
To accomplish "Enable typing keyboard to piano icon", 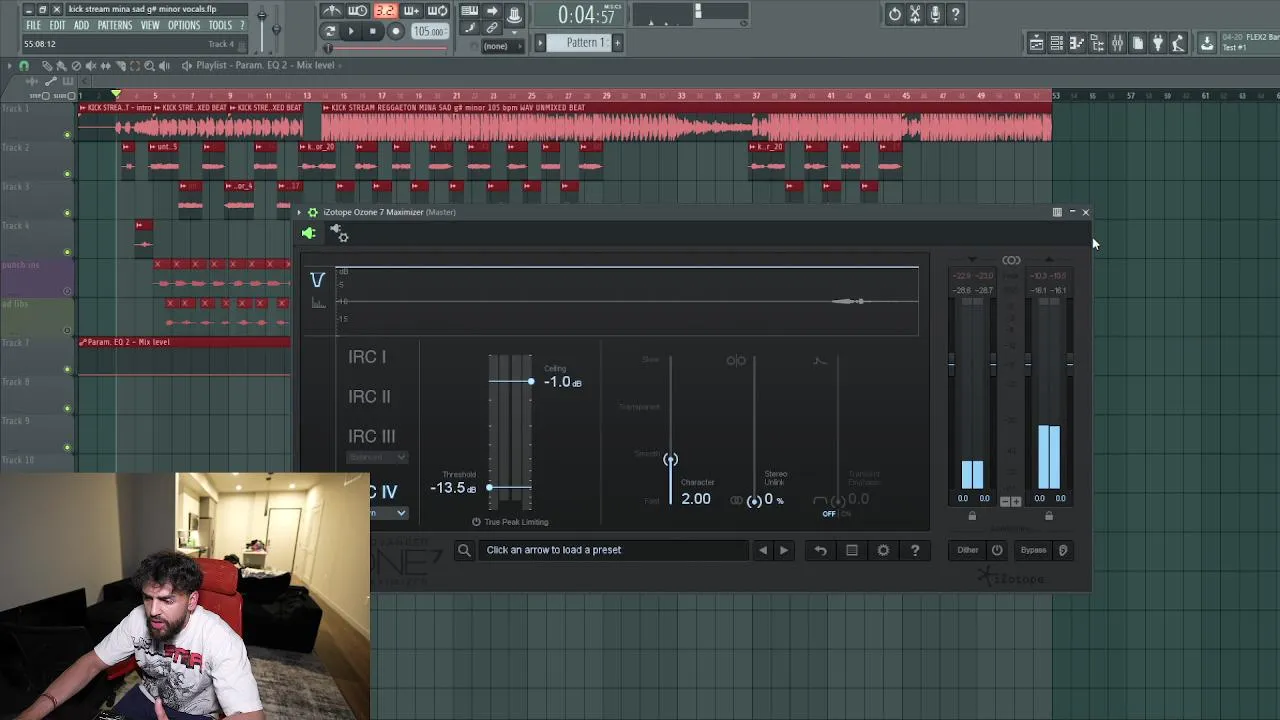I will pyautogui.click(x=469, y=12).
